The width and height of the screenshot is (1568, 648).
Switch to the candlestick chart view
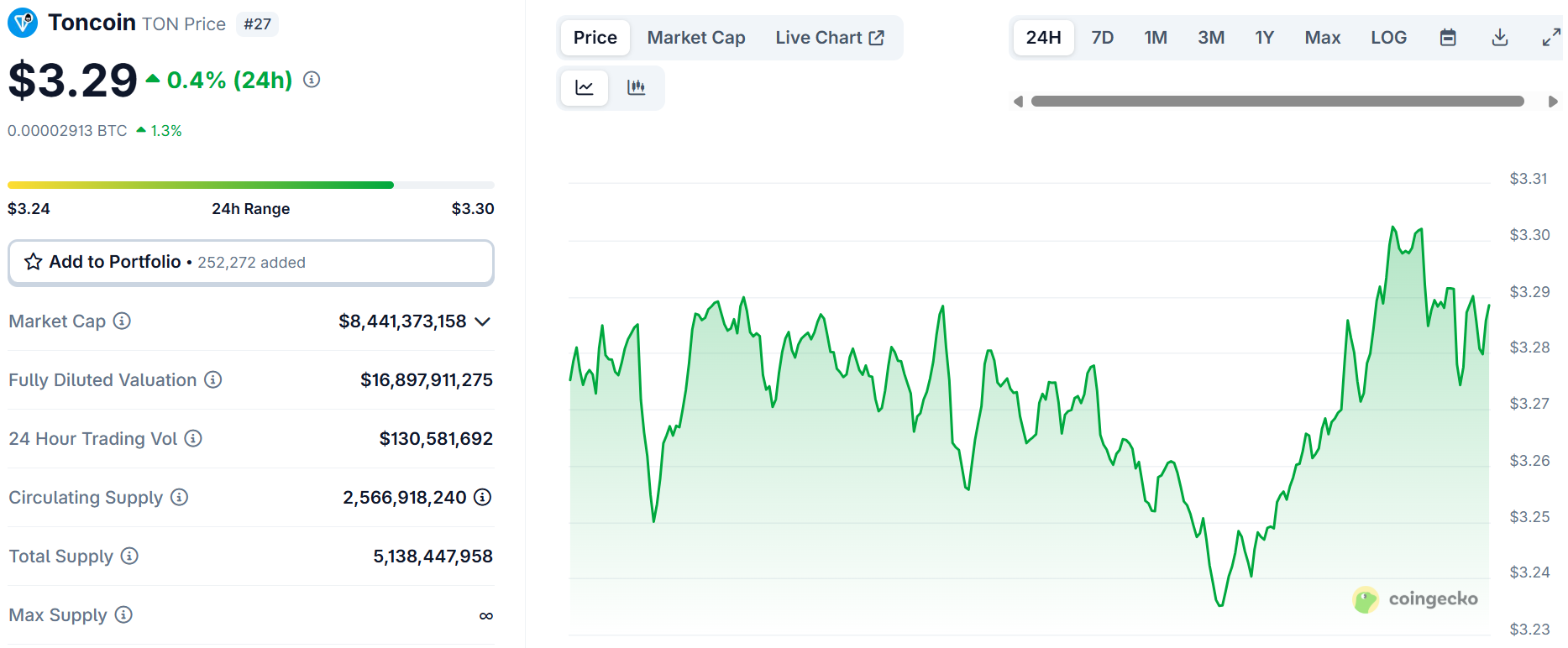pyautogui.click(x=636, y=87)
